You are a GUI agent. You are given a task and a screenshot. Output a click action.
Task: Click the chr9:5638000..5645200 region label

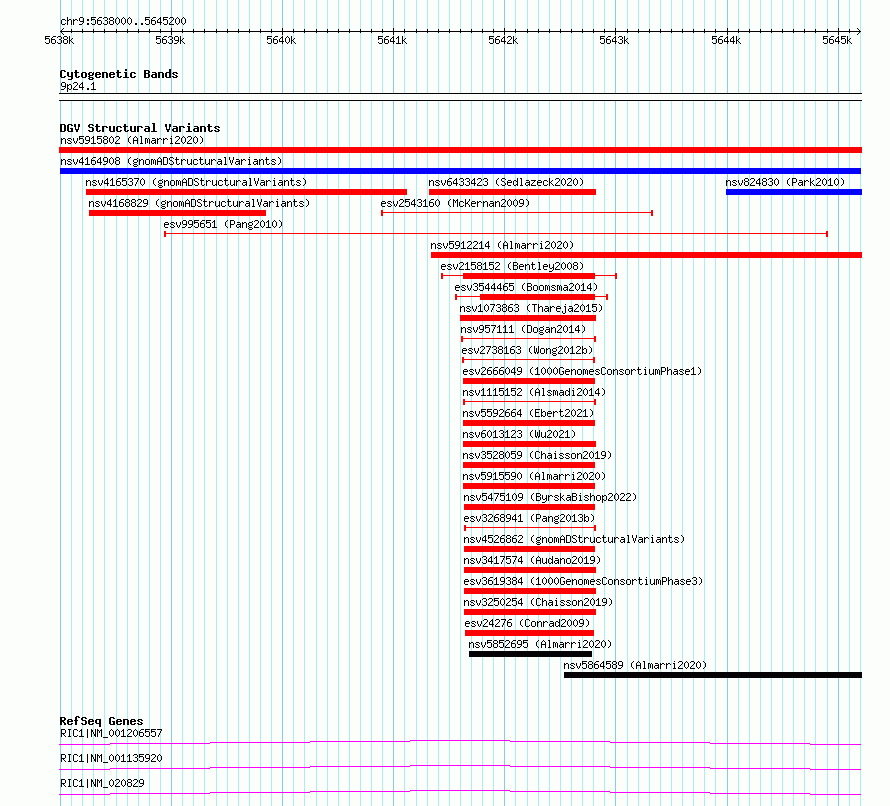point(123,22)
